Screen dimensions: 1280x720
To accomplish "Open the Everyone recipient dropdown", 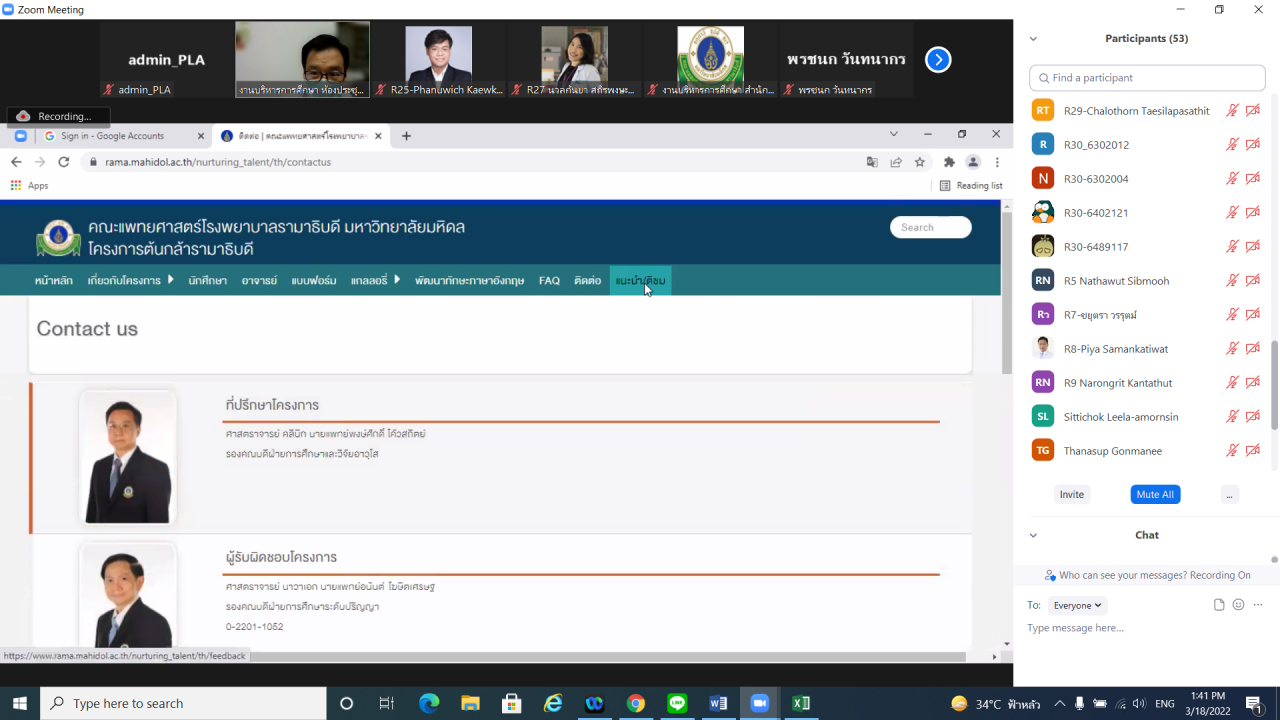I will pos(1077,605).
